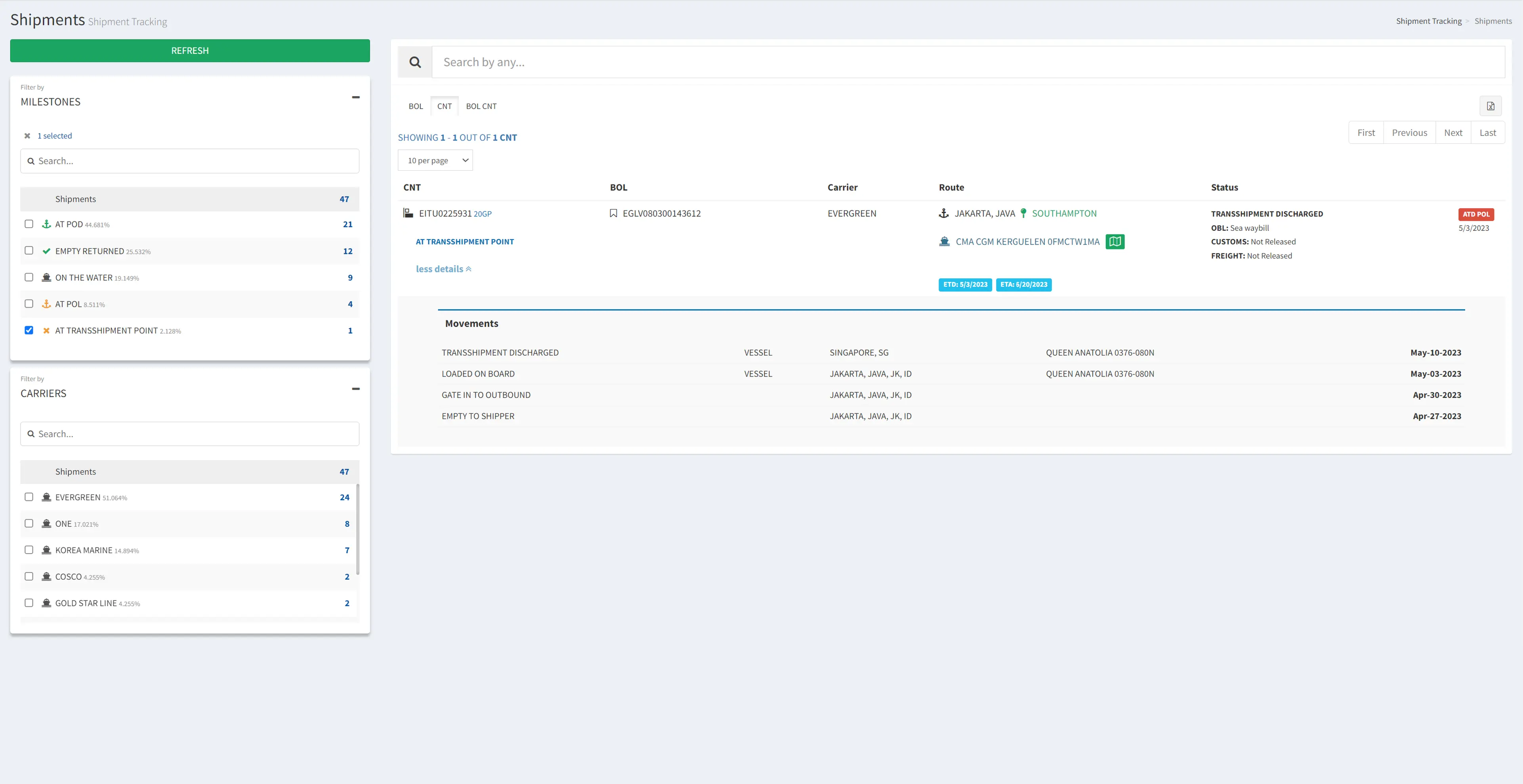Image resolution: width=1523 pixels, height=784 pixels.
Task: Click the bookmark icon beside EGLV080300143612
Action: (614, 213)
